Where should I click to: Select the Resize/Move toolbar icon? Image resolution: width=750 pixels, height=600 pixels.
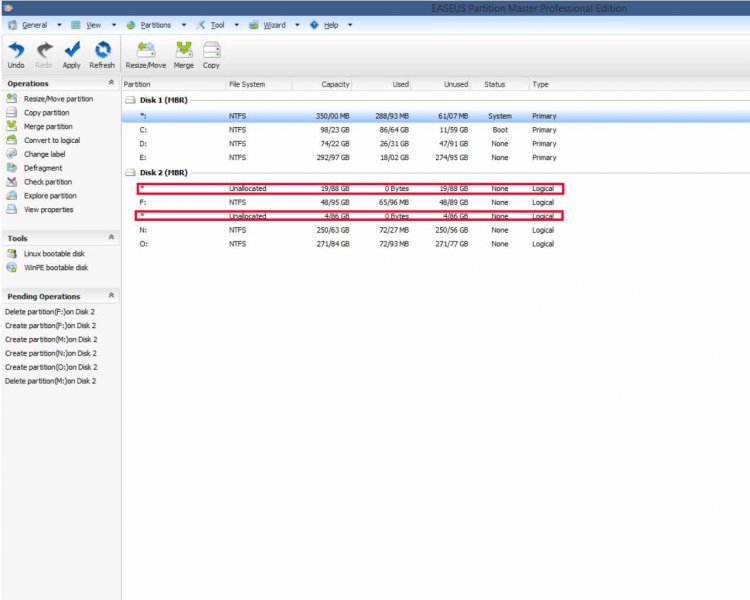[146, 50]
